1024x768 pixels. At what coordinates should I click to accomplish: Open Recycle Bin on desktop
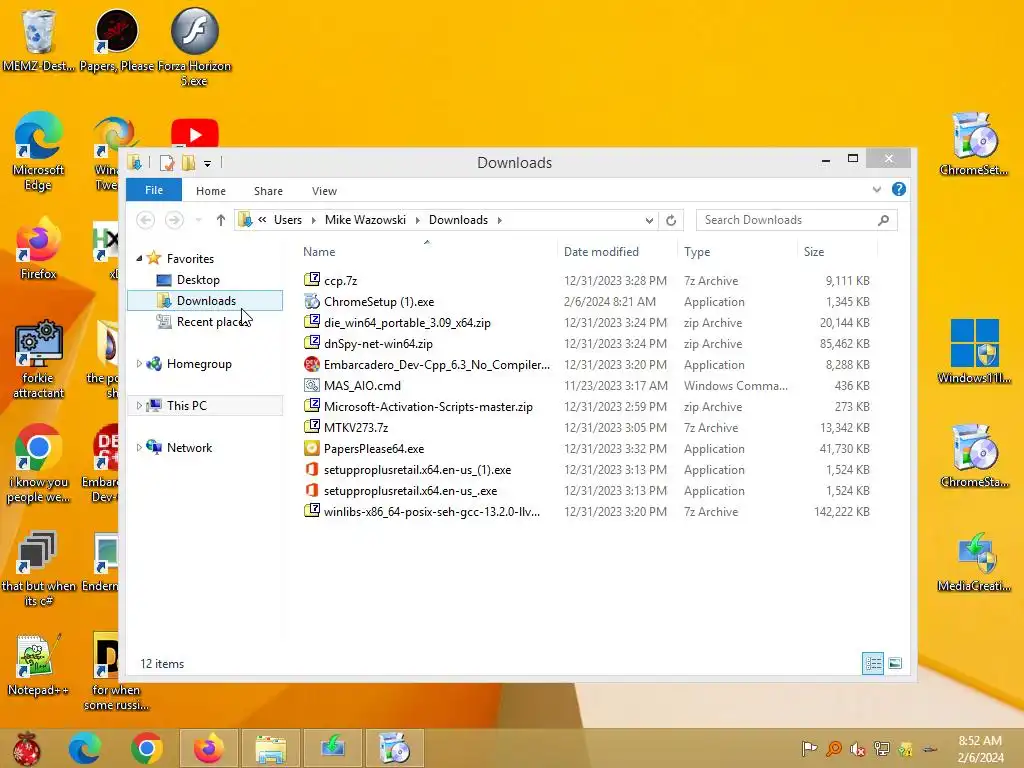(39, 40)
